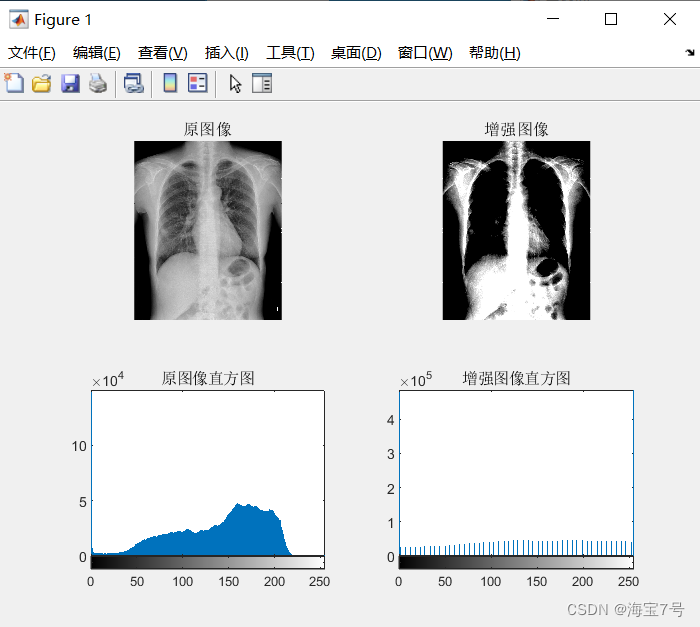This screenshot has width=700, height=627.
Task: Click inside the 原图像直方图 histogram plot
Action: pos(208,473)
